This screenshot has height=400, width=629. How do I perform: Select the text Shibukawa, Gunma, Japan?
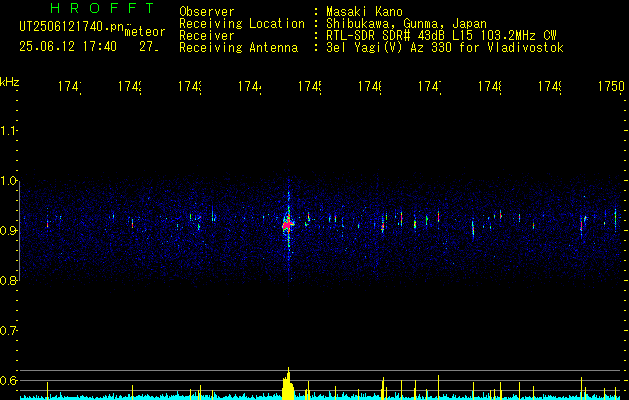pos(406,24)
